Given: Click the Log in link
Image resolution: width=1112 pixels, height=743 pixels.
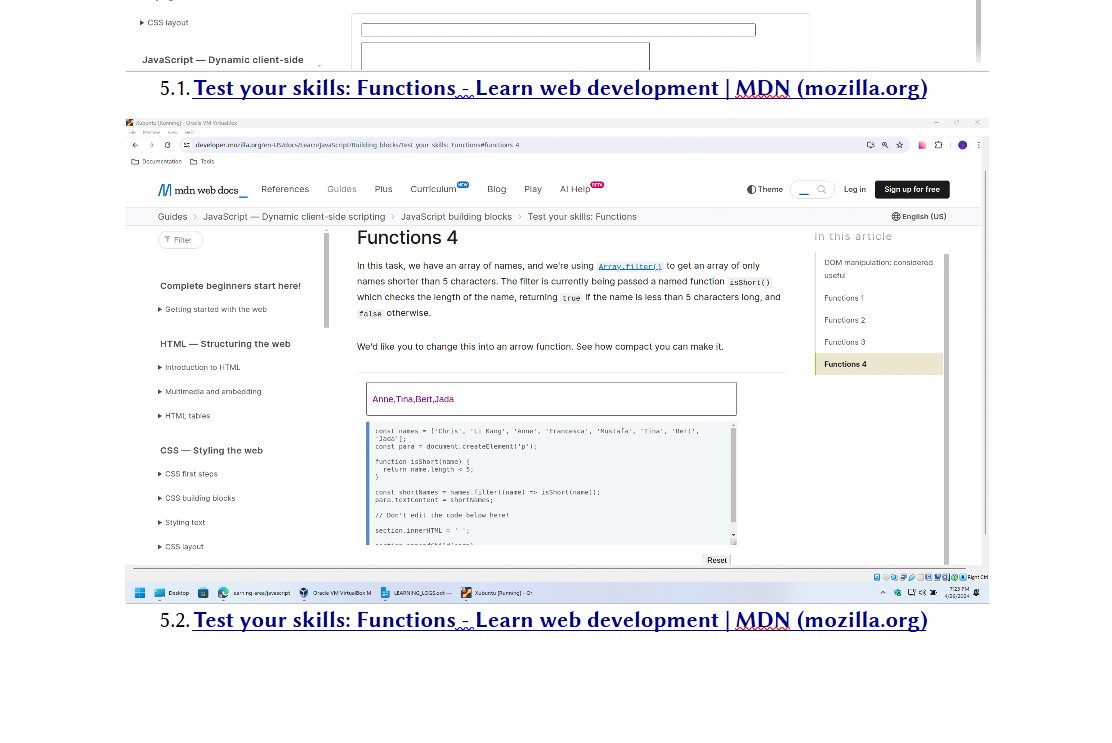Looking at the screenshot, I should coord(855,189).
